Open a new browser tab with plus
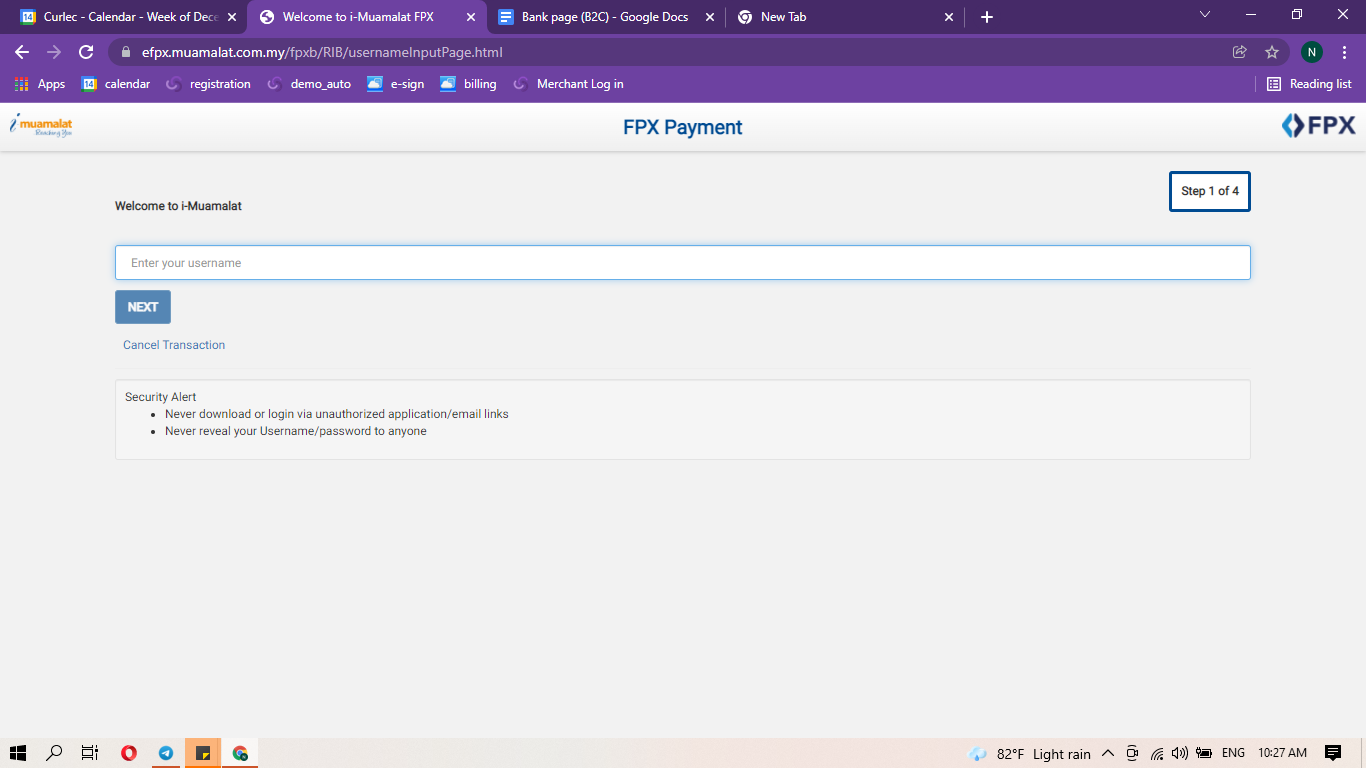The height and width of the screenshot is (768, 1366). [x=987, y=17]
